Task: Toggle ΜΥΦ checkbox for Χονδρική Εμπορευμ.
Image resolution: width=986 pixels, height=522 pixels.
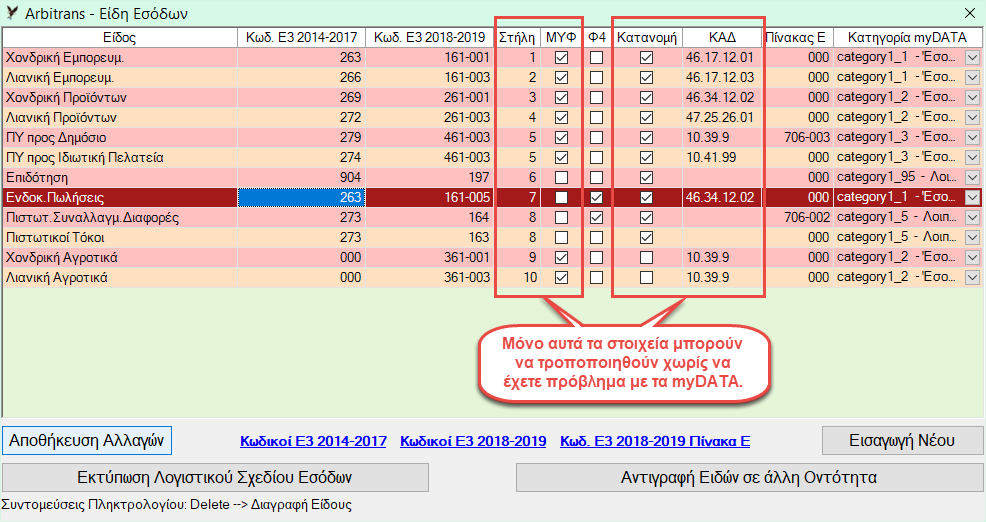Action: pyautogui.click(x=561, y=58)
